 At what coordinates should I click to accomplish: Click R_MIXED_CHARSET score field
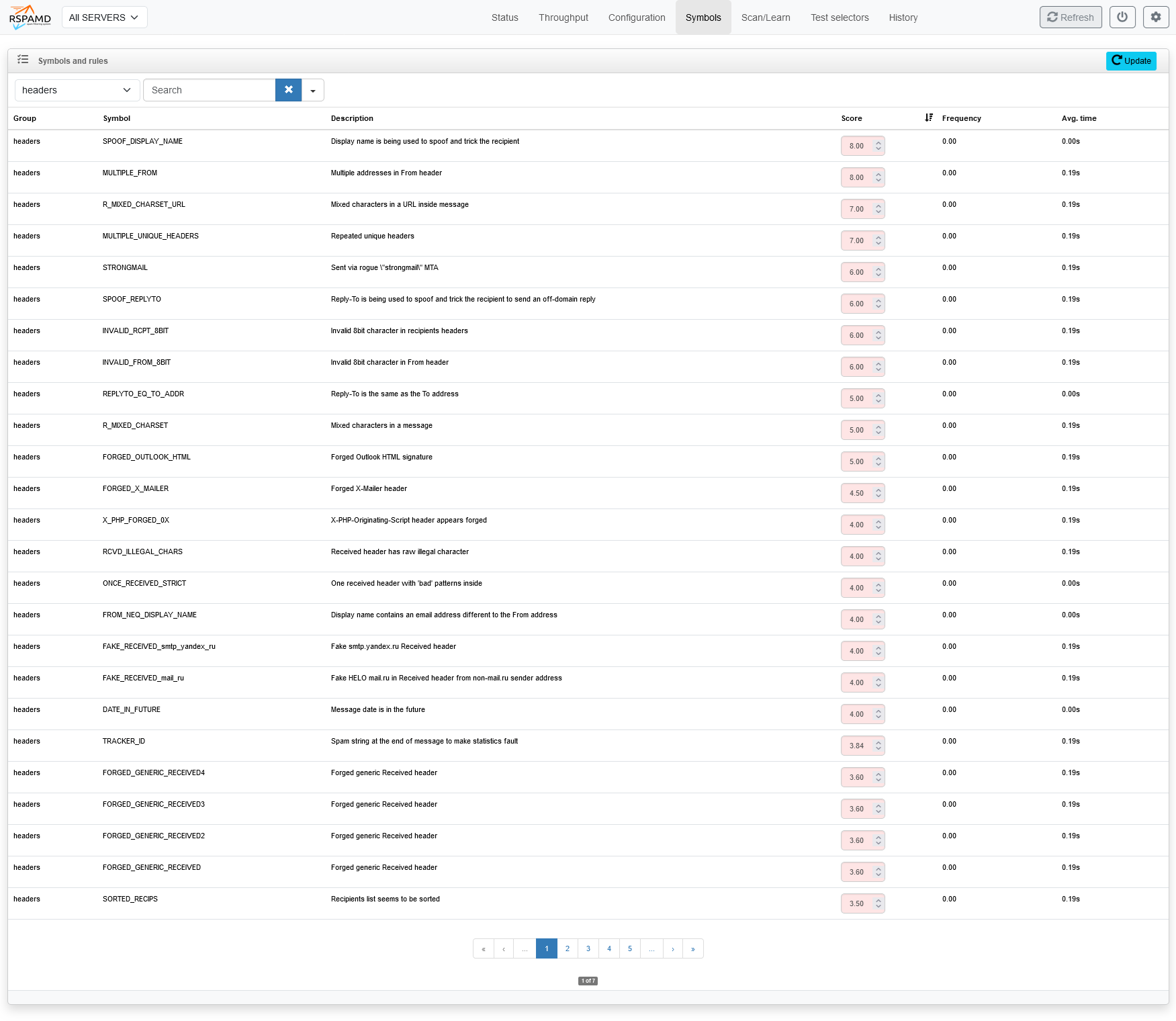(862, 430)
